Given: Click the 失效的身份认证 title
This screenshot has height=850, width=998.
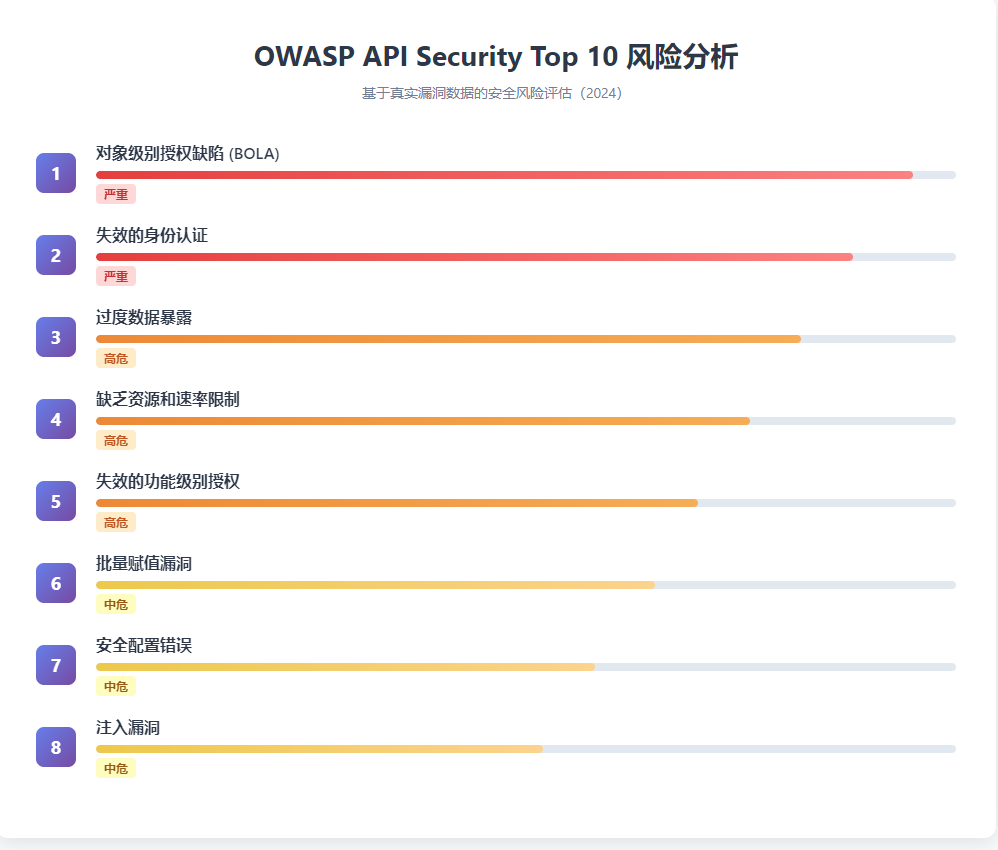Looking at the screenshot, I should 152,235.
